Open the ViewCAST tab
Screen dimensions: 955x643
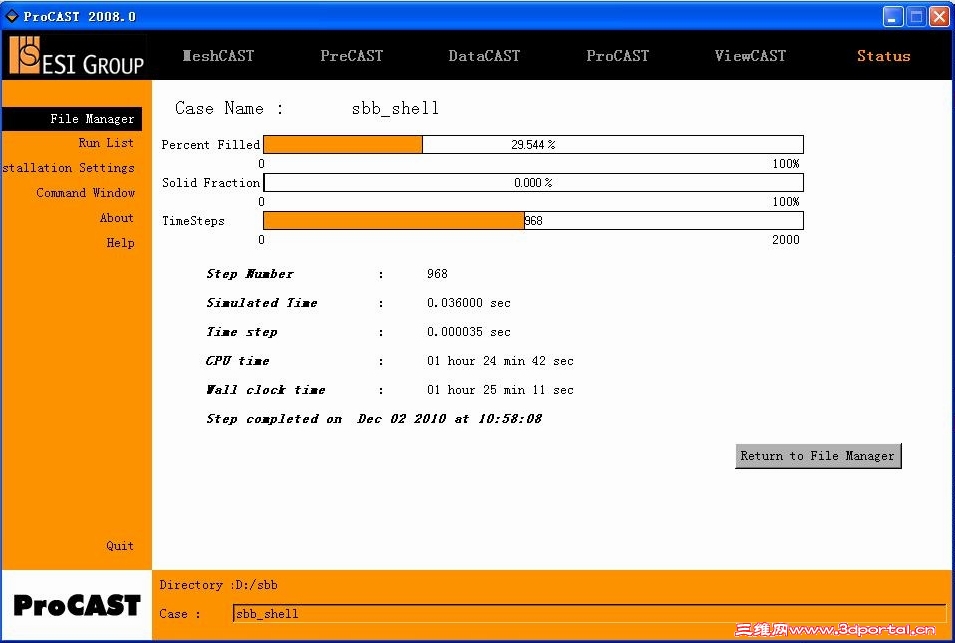tap(750, 56)
